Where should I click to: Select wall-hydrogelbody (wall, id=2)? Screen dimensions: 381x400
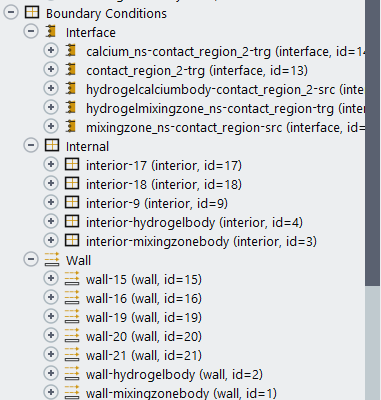click(x=174, y=375)
